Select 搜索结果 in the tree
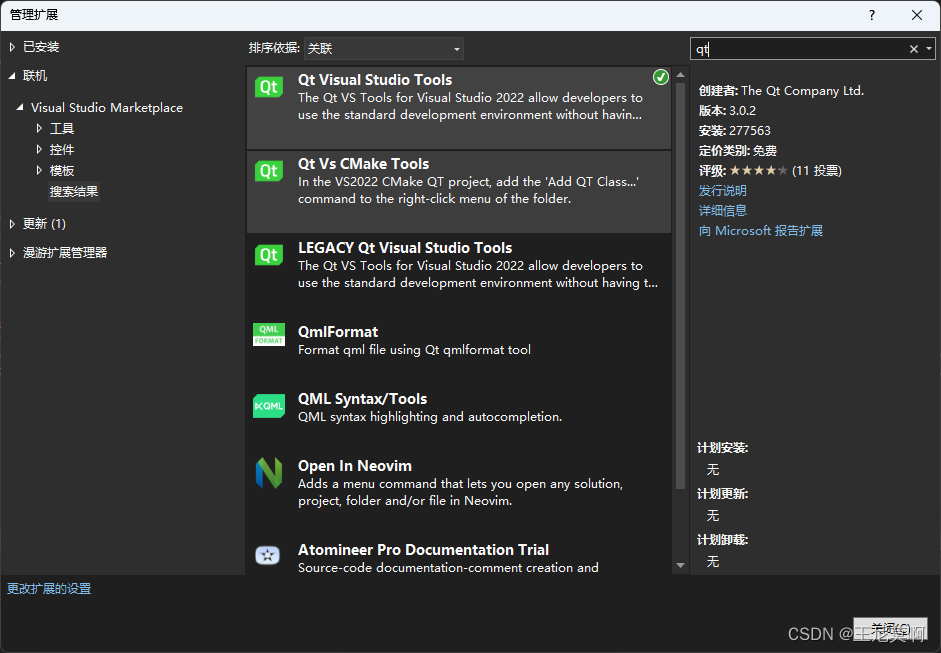This screenshot has height=653, width=941. 74,191
